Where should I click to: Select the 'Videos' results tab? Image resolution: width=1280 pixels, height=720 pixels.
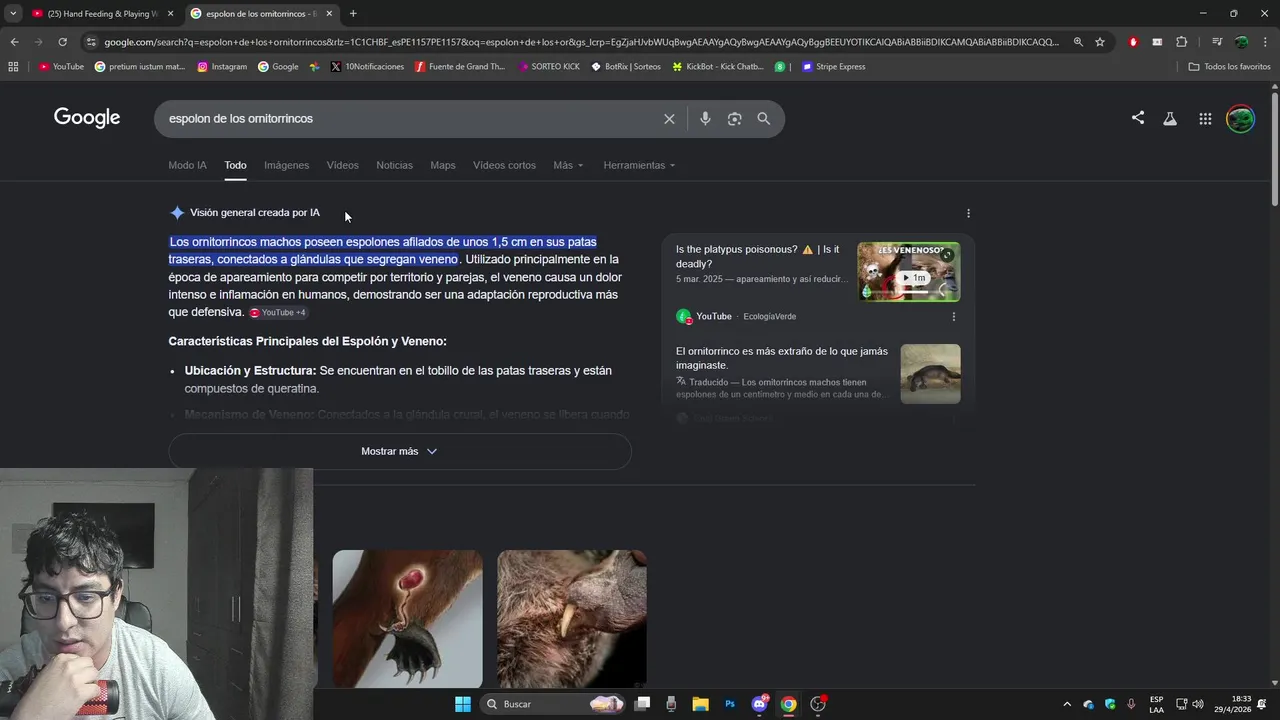click(342, 165)
